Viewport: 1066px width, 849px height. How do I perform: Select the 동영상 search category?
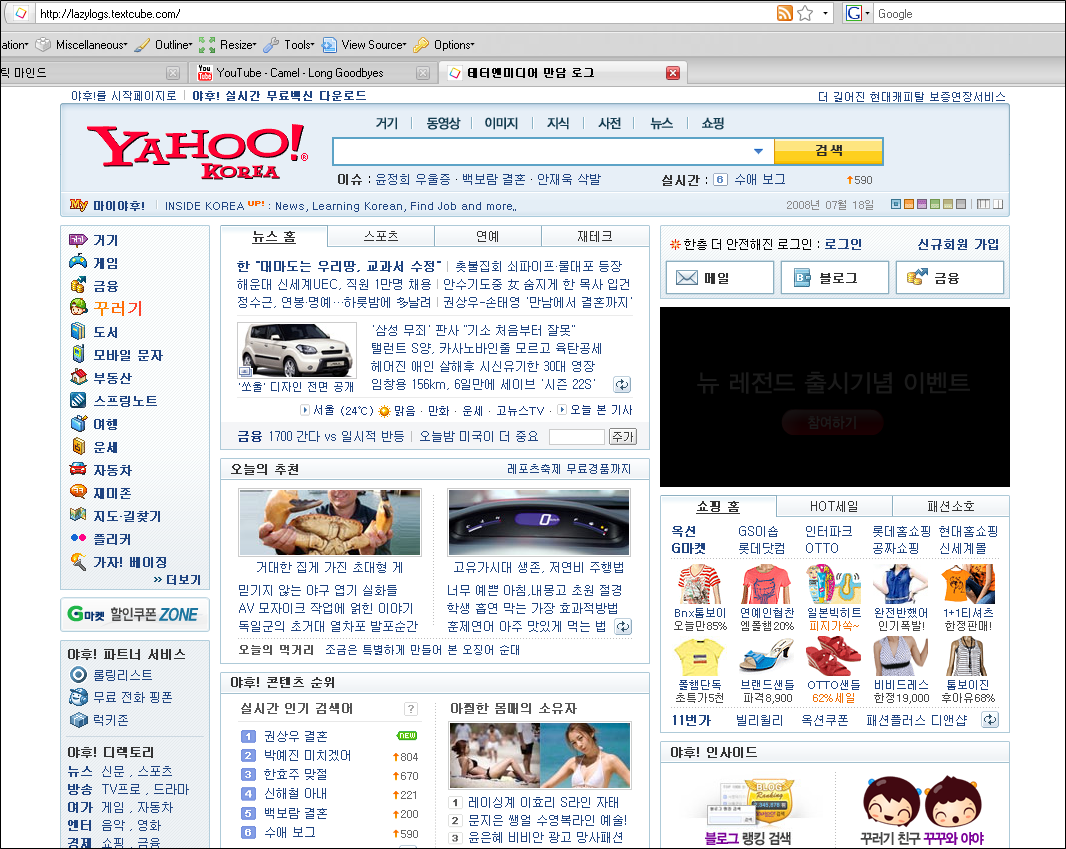point(443,123)
